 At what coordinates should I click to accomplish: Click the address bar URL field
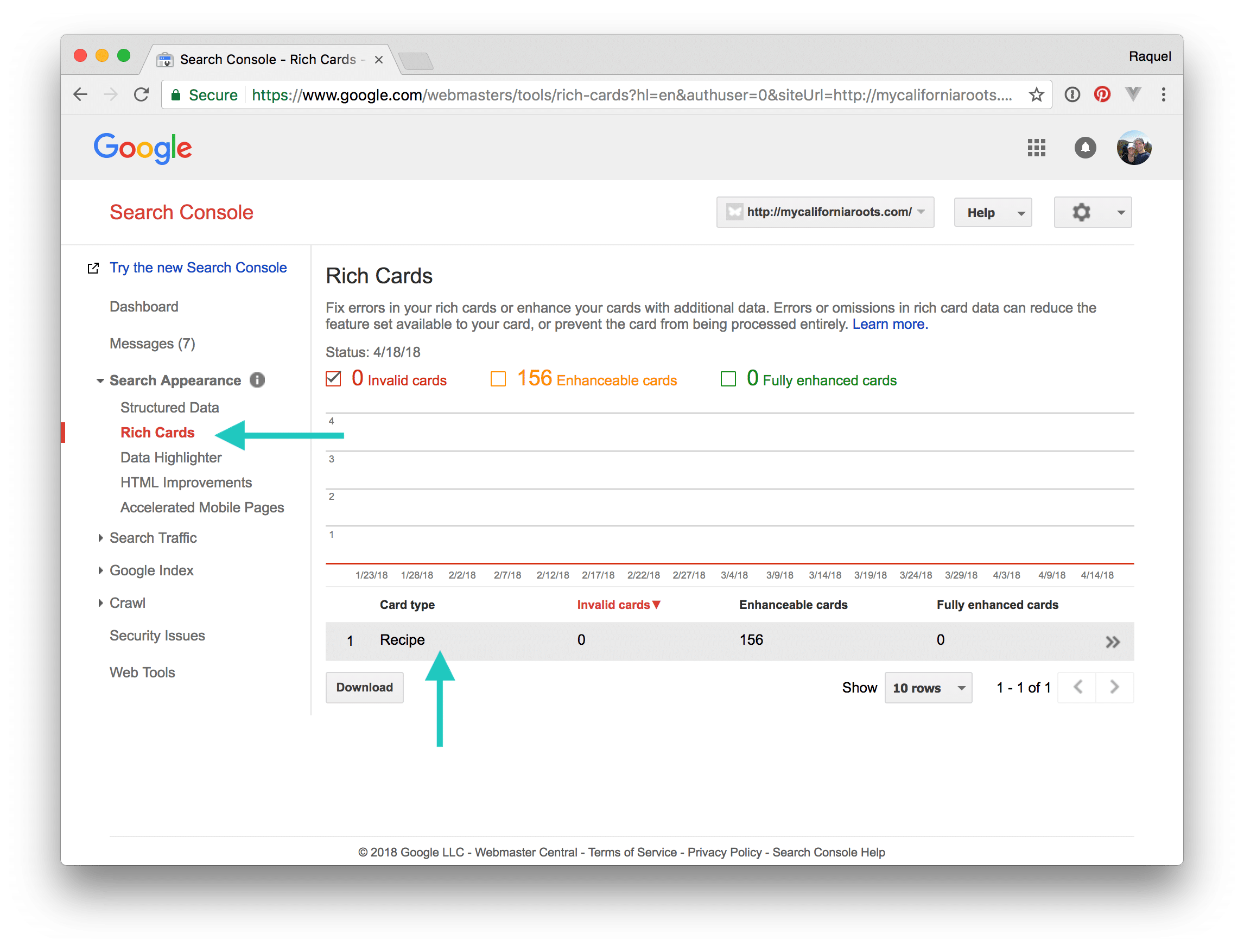[x=624, y=94]
